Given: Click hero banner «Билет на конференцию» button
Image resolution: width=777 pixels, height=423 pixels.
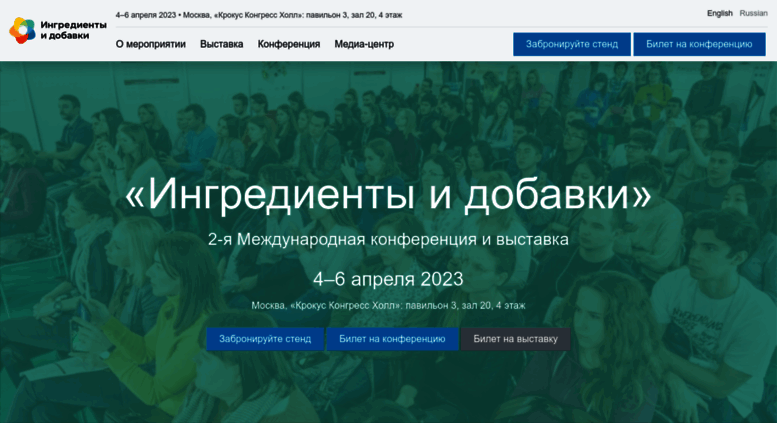Looking at the screenshot, I should (392, 339).
